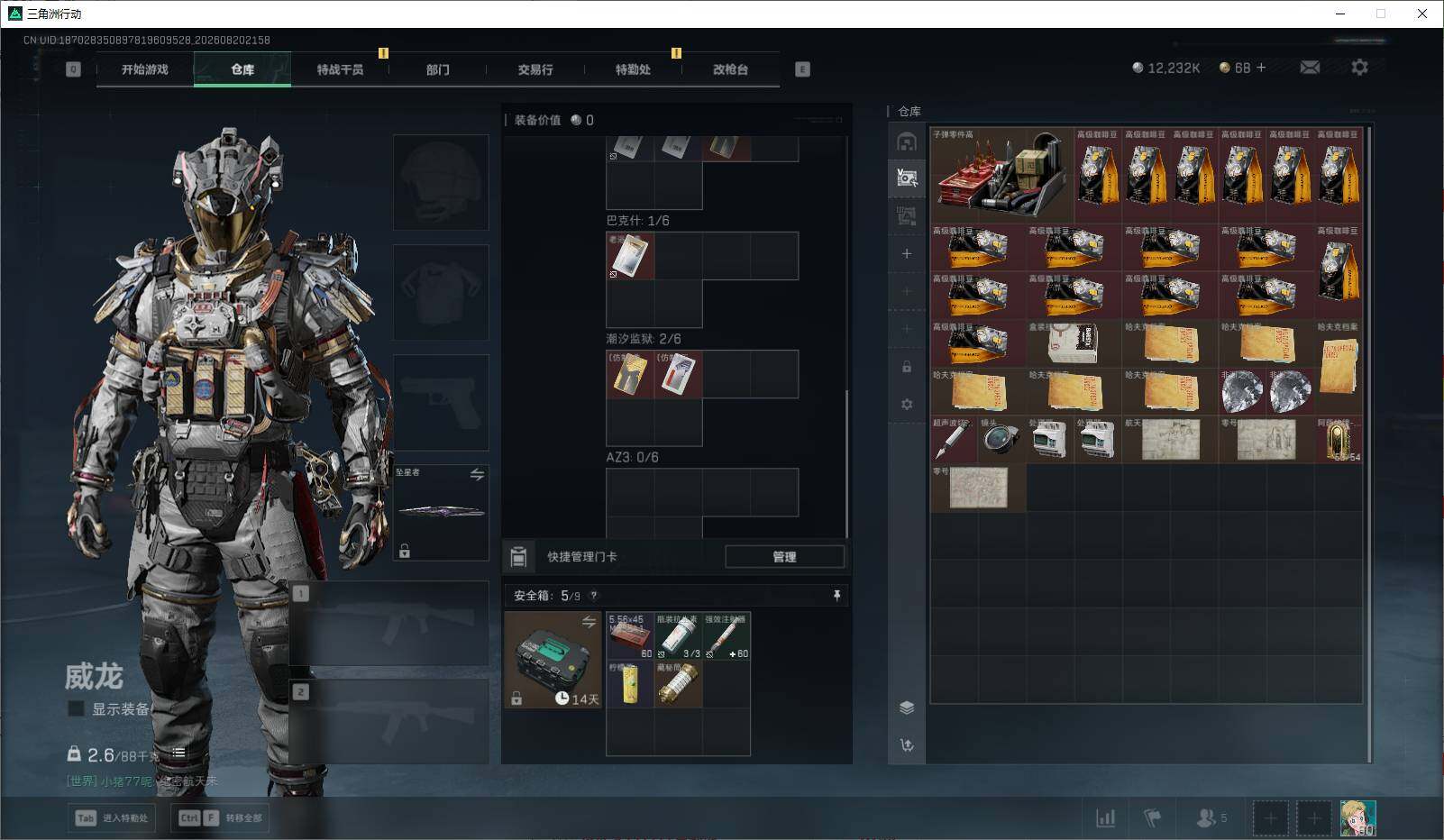Select the melee weapon slot with the blade
Viewport: 1444px width, 840px height.
(x=441, y=512)
